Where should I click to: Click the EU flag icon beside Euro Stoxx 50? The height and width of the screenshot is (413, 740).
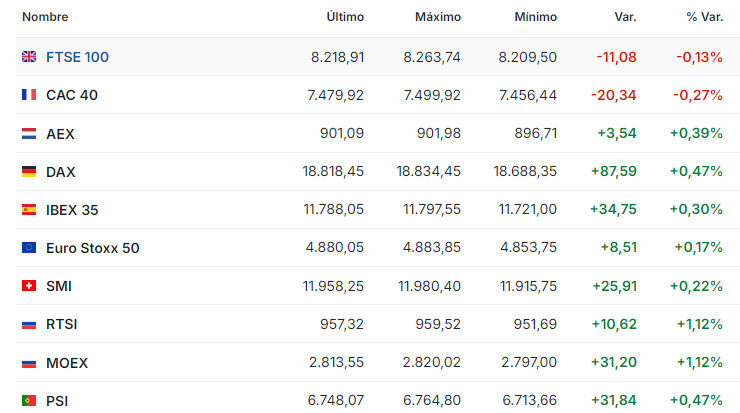[29, 248]
